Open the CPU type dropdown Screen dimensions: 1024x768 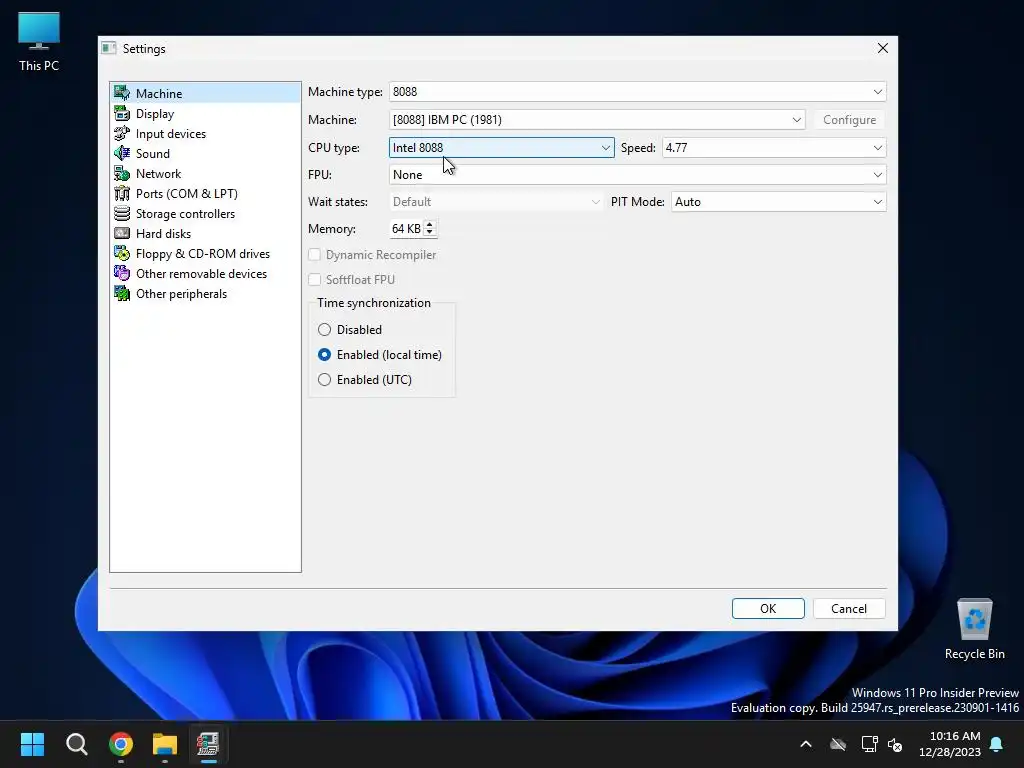(x=502, y=148)
